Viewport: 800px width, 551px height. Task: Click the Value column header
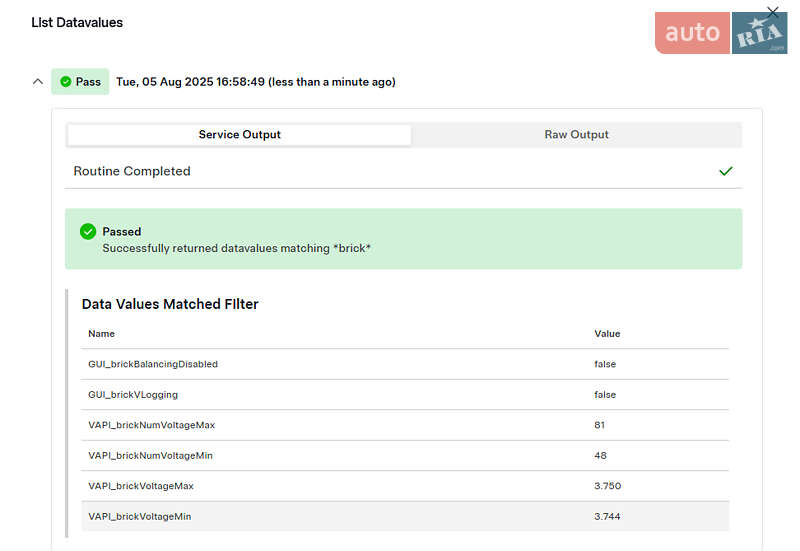(607, 334)
